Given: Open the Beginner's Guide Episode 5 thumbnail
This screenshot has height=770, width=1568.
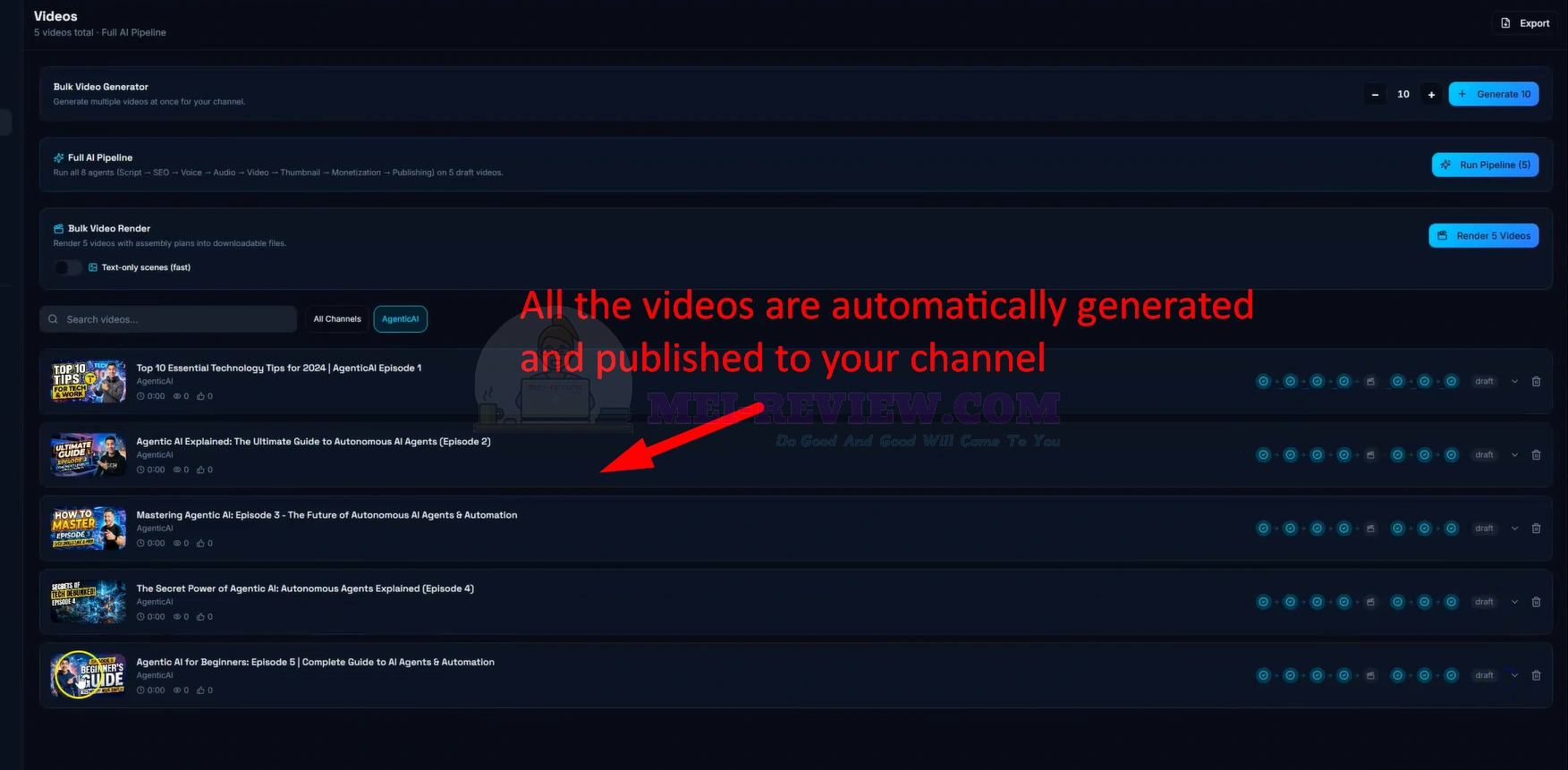Looking at the screenshot, I should click(89, 675).
